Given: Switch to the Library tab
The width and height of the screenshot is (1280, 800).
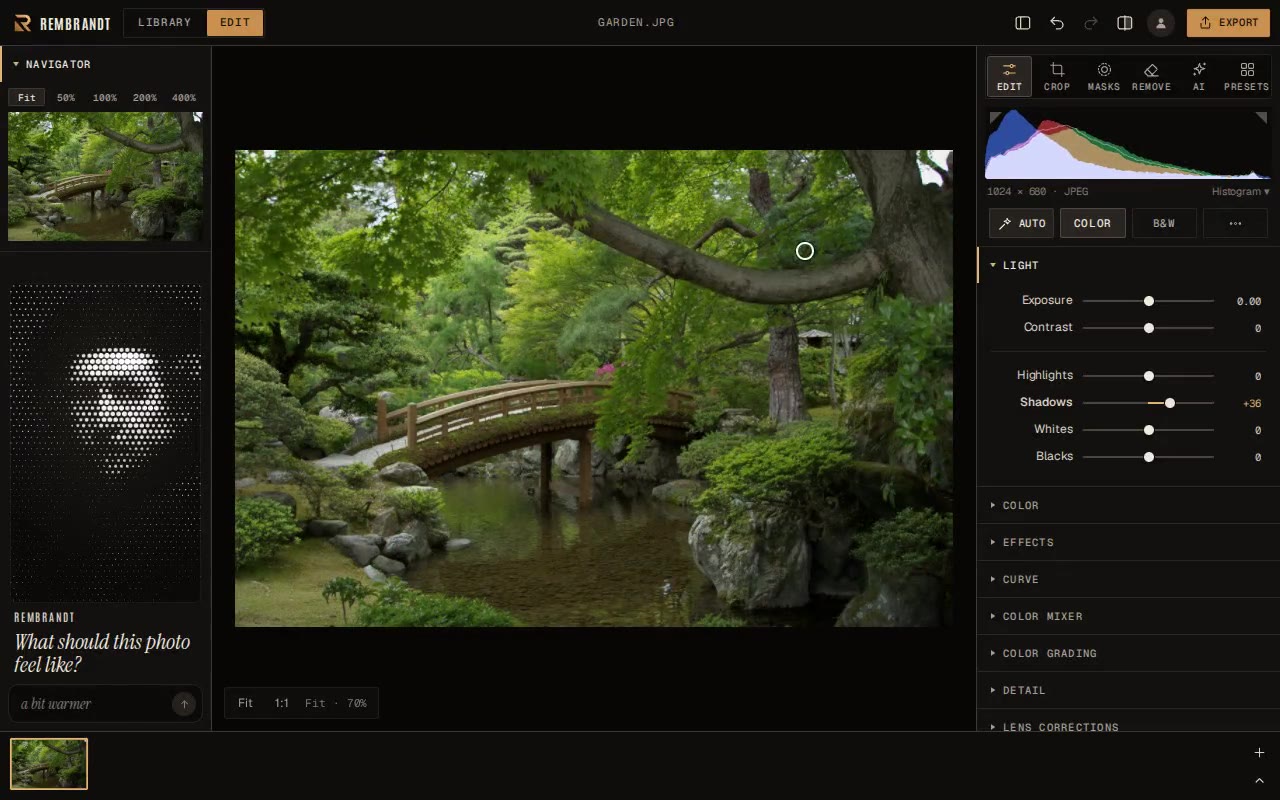Looking at the screenshot, I should click(x=165, y=23).
